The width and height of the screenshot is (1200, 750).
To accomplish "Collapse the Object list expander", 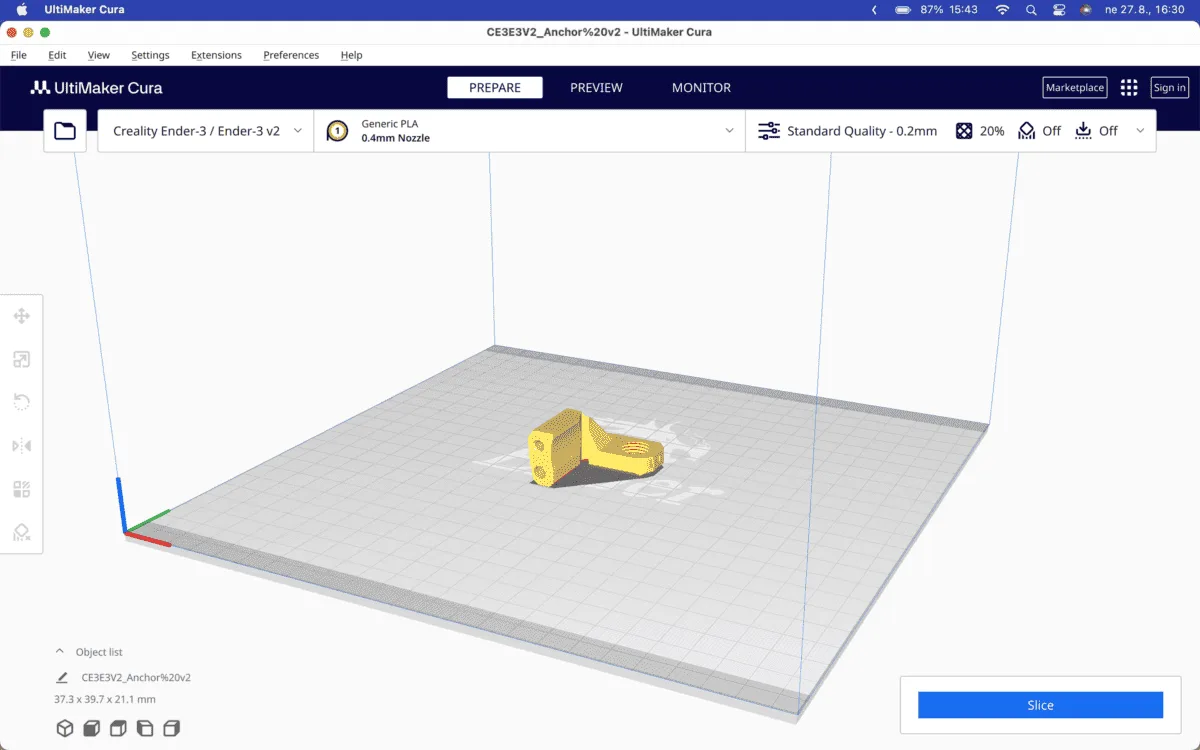I will tap(60, 651).
